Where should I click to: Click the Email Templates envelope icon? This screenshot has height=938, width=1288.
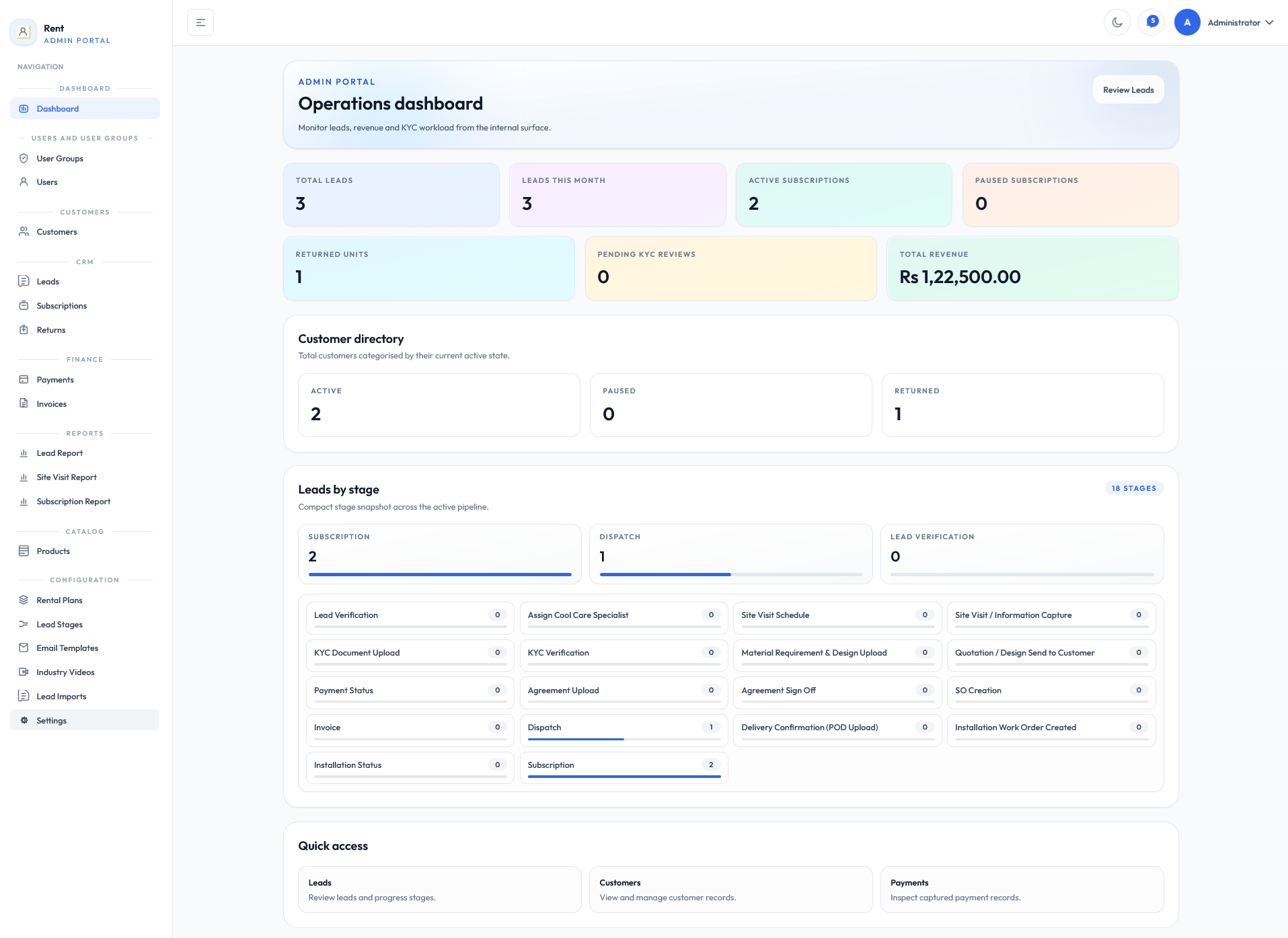24,648
